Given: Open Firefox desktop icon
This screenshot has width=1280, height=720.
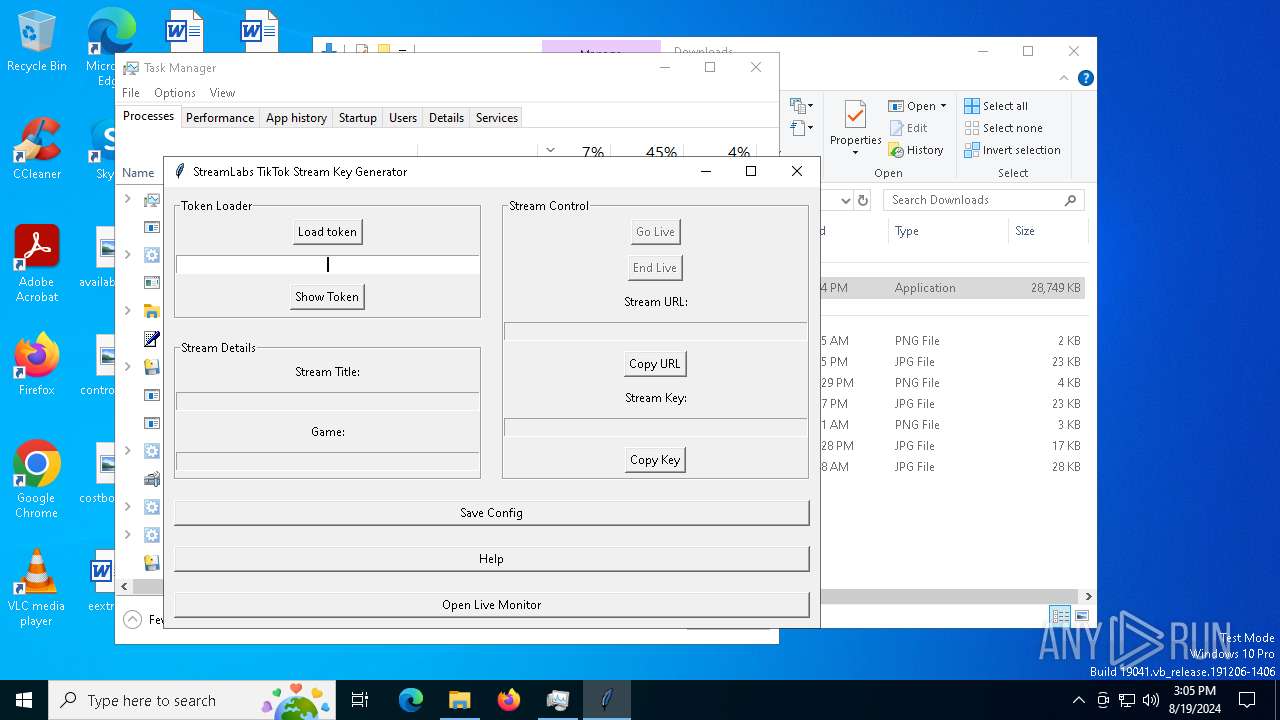Looking at the screenshot, I should pyautogui.click(x=37, y=365).
